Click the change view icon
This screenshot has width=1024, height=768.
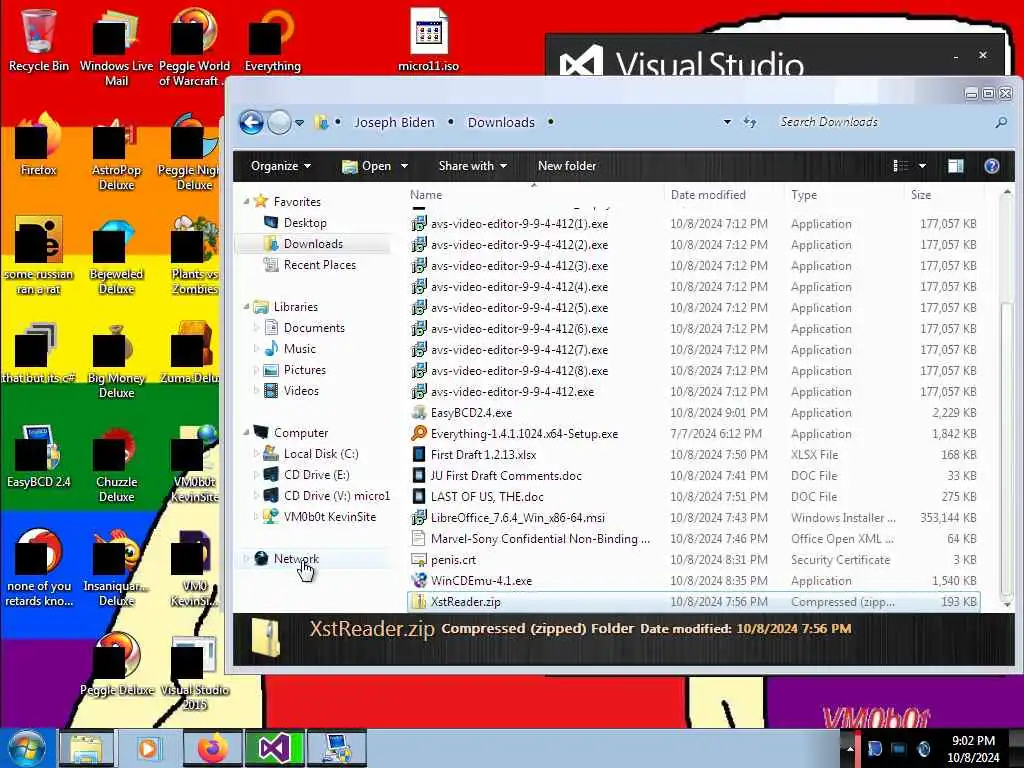pos(901,166)
